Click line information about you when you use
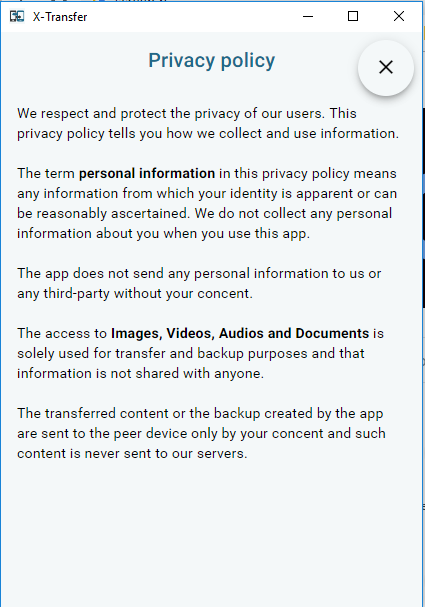 pos(163,234)
